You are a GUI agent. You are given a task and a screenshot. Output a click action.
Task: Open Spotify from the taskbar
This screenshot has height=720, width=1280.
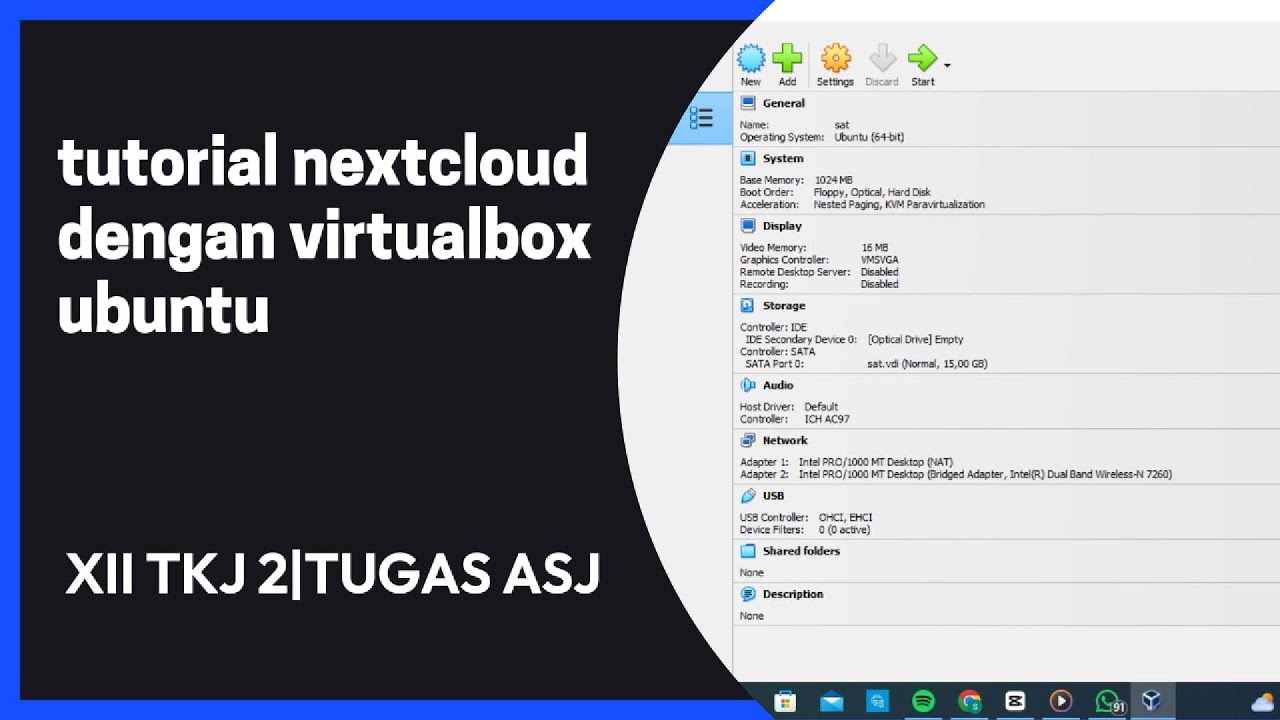tap(923, 702)
